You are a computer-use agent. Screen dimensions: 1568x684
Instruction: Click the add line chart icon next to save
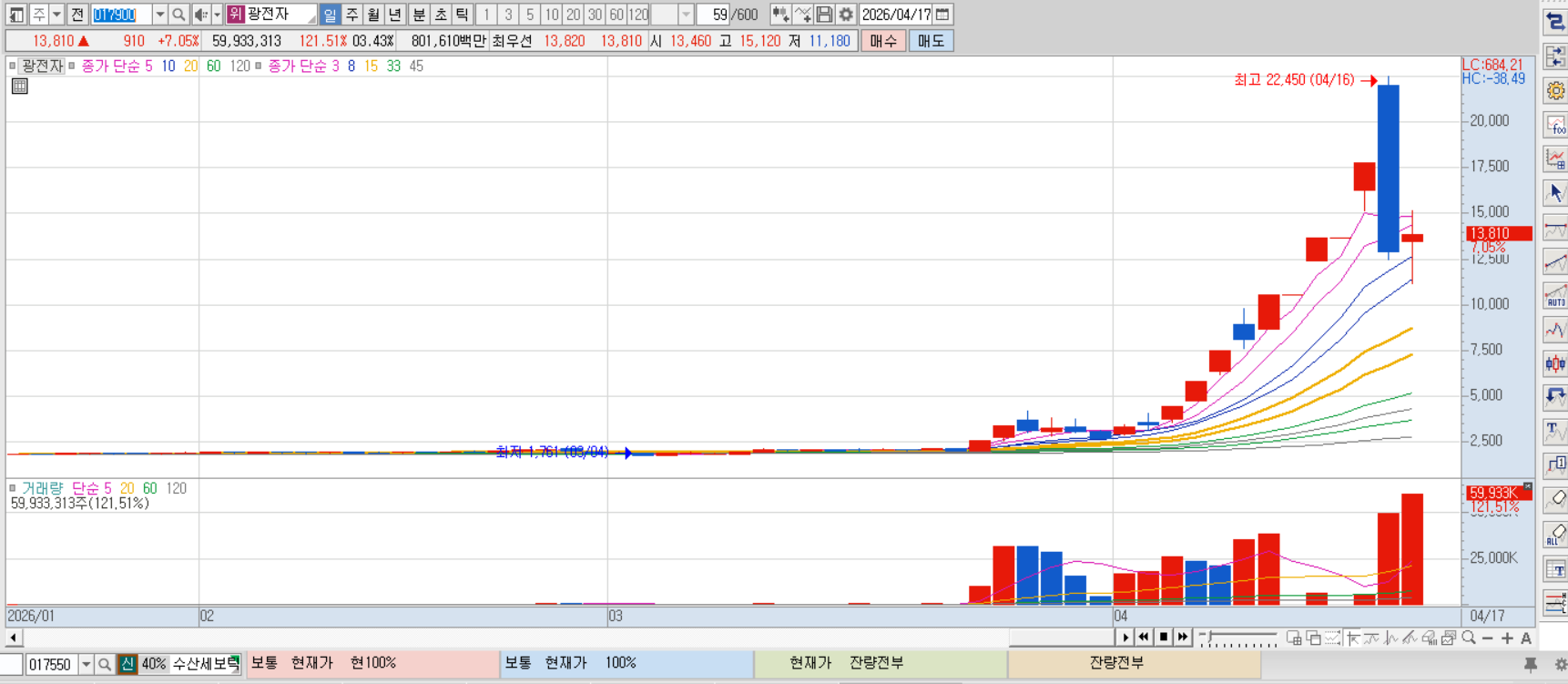pyautogui.click(x=802, y=15)
